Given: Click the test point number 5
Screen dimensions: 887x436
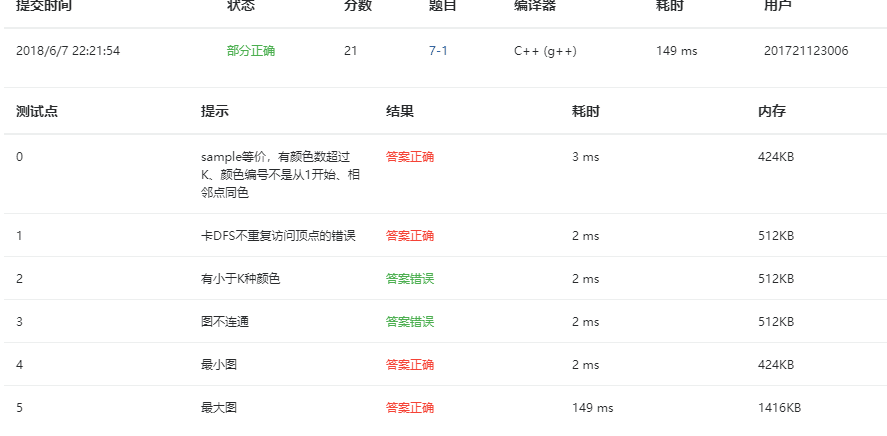Looking at the screenshot, I should (19, 408).
